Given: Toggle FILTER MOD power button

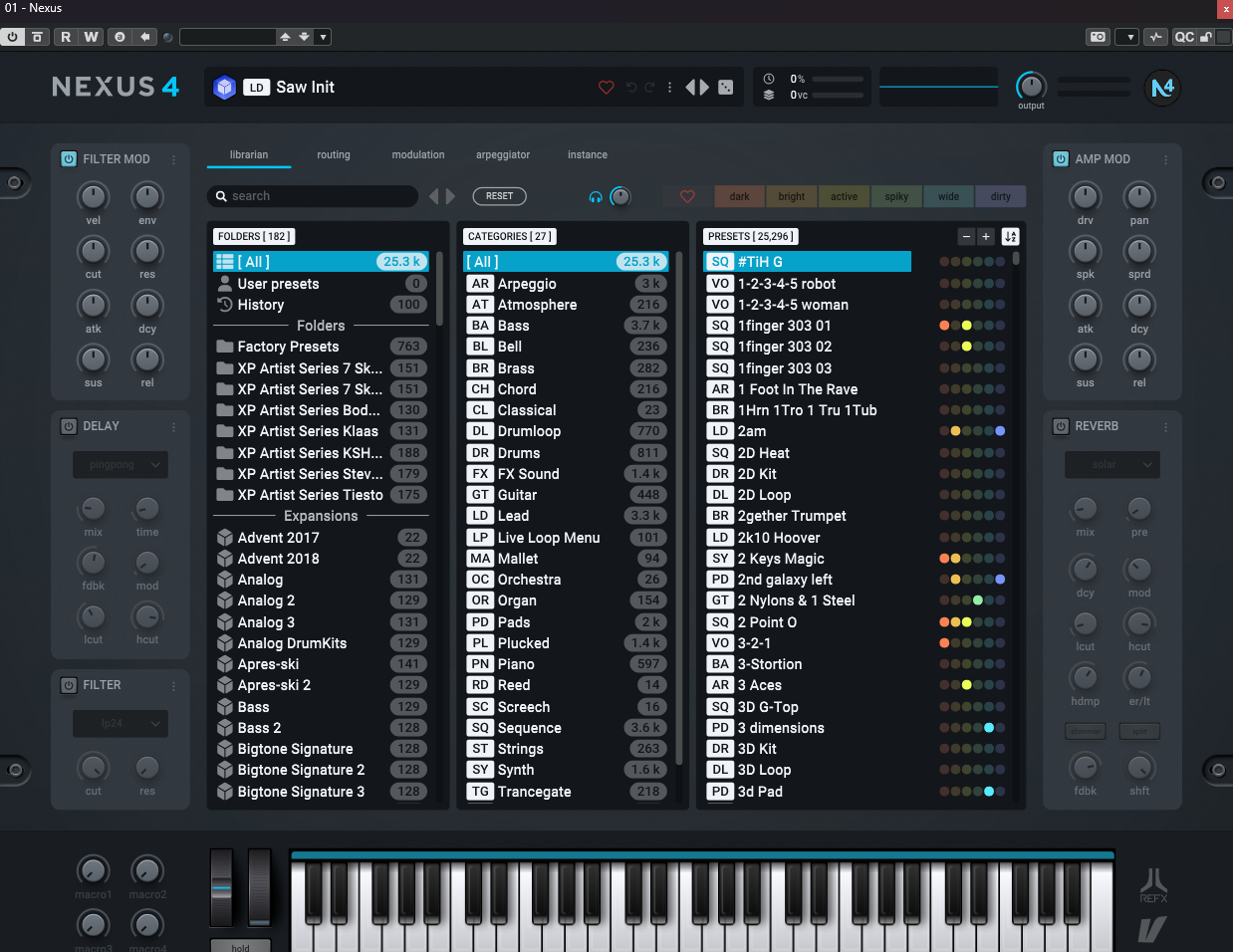Looking at the screenshot, I should (x=69, y=159).
